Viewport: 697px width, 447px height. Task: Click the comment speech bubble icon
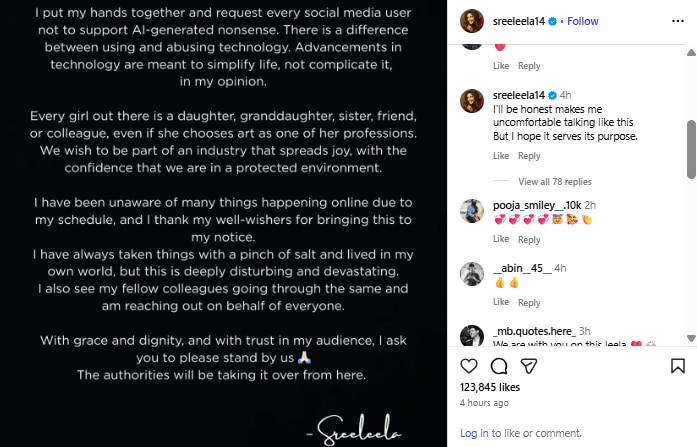tap(498, 365)
